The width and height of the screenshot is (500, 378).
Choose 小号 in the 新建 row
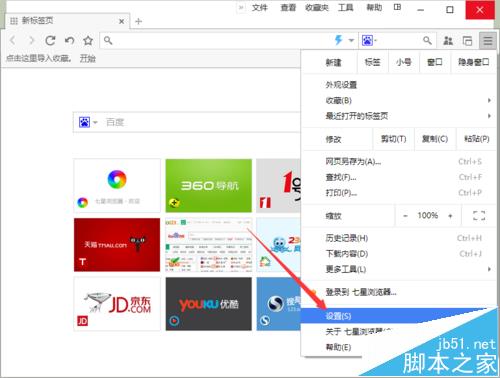coord(404,62)
